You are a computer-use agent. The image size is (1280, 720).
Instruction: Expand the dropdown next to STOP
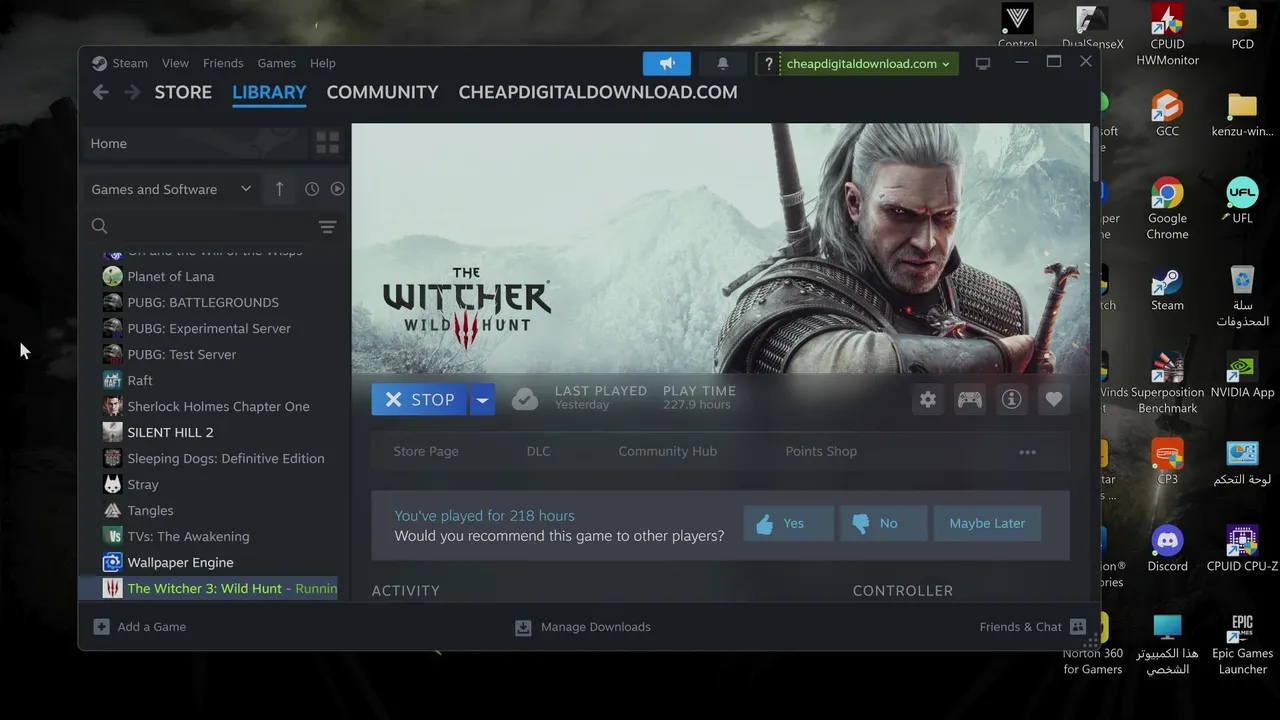coord(482,400)
